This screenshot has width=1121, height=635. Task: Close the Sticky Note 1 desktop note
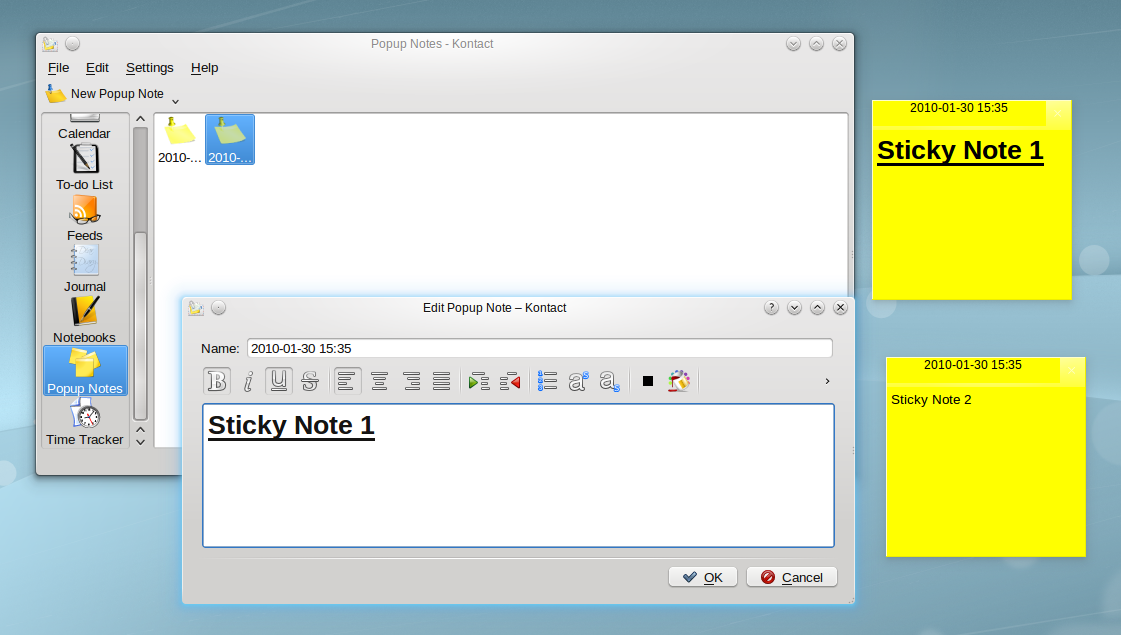pos(1058,113)
